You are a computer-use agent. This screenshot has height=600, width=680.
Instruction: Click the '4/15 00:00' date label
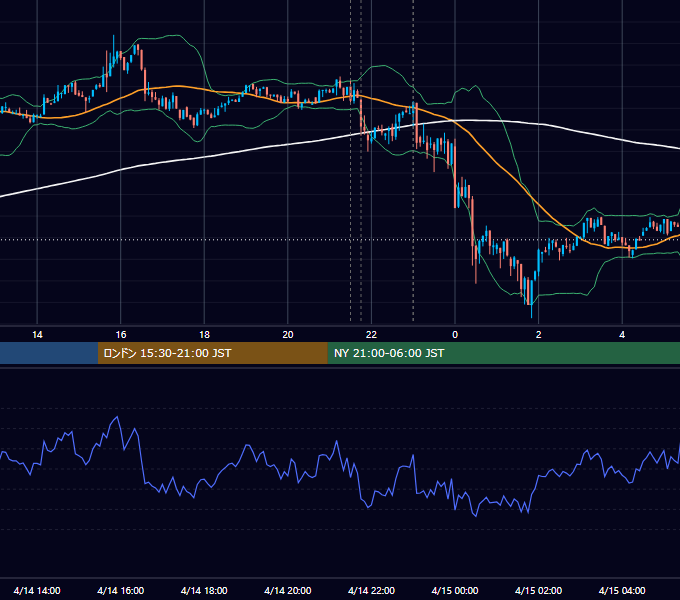(x=455, y=590)
